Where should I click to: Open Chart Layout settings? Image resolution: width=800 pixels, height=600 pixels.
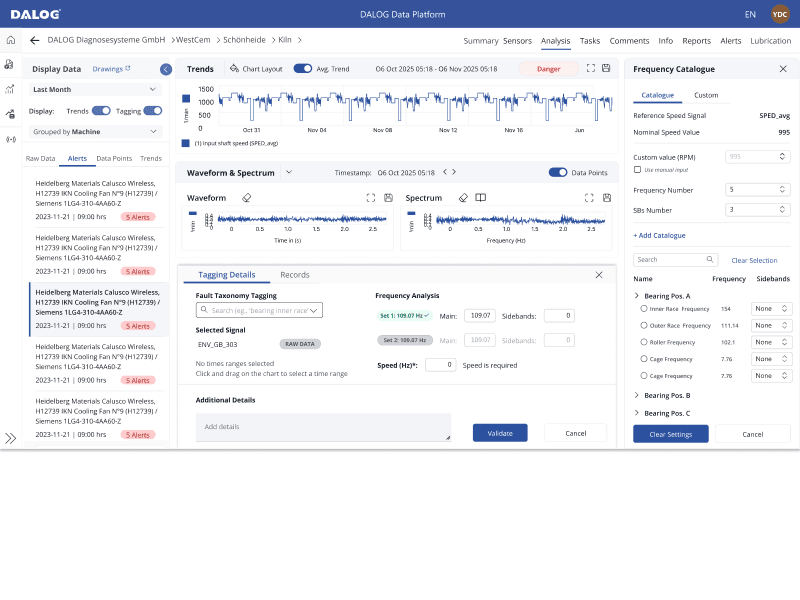(256, 69)
